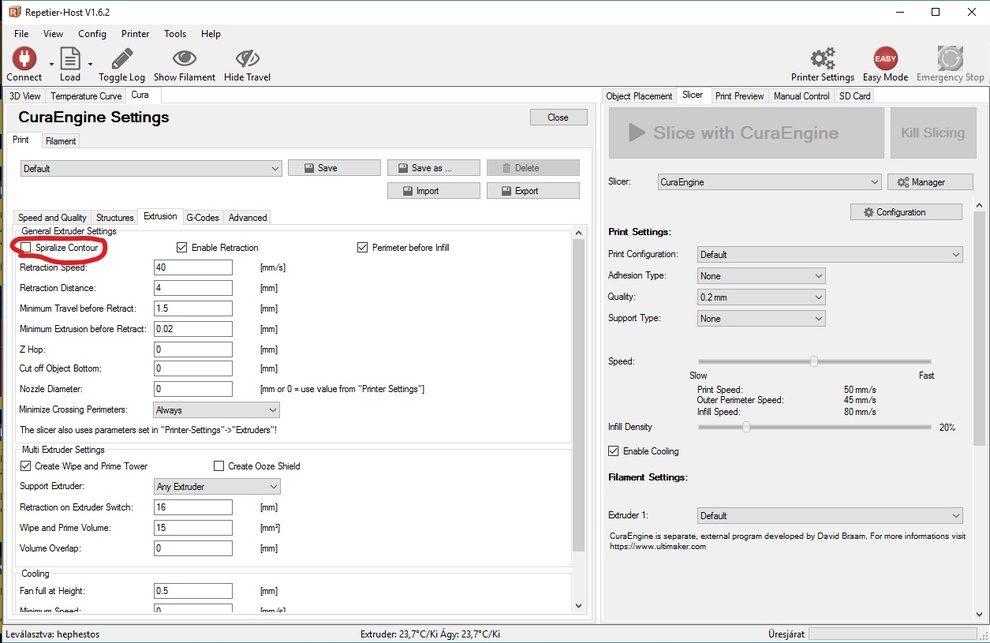Click the Infill Density slider handle
Screen dimensions: 990x643
click(x=746, y=427)
